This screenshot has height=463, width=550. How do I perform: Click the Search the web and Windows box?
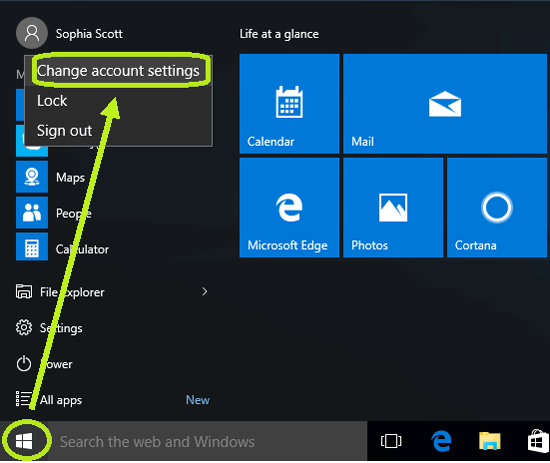208,442
